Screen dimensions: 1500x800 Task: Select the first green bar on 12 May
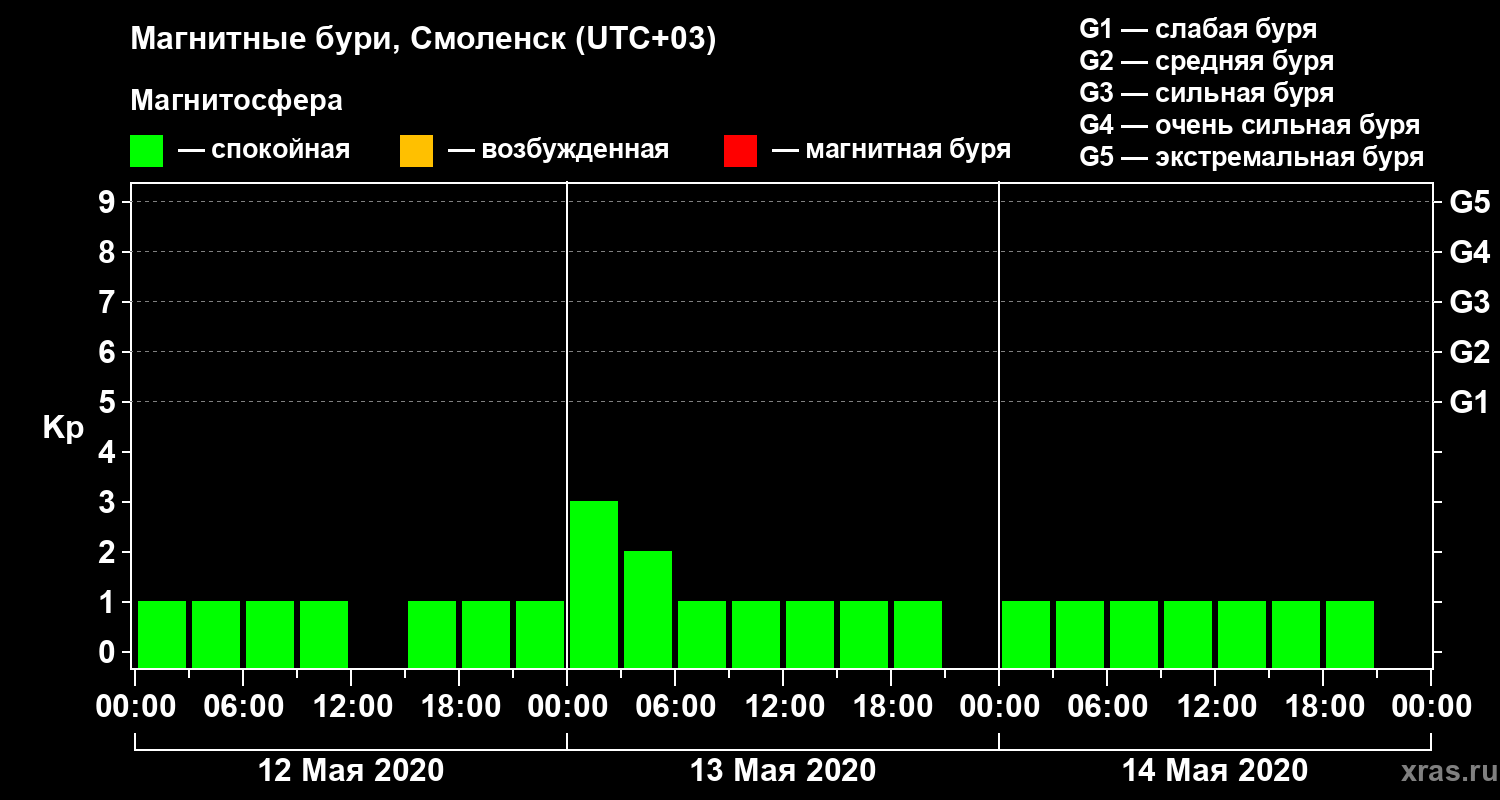point(162,634)
